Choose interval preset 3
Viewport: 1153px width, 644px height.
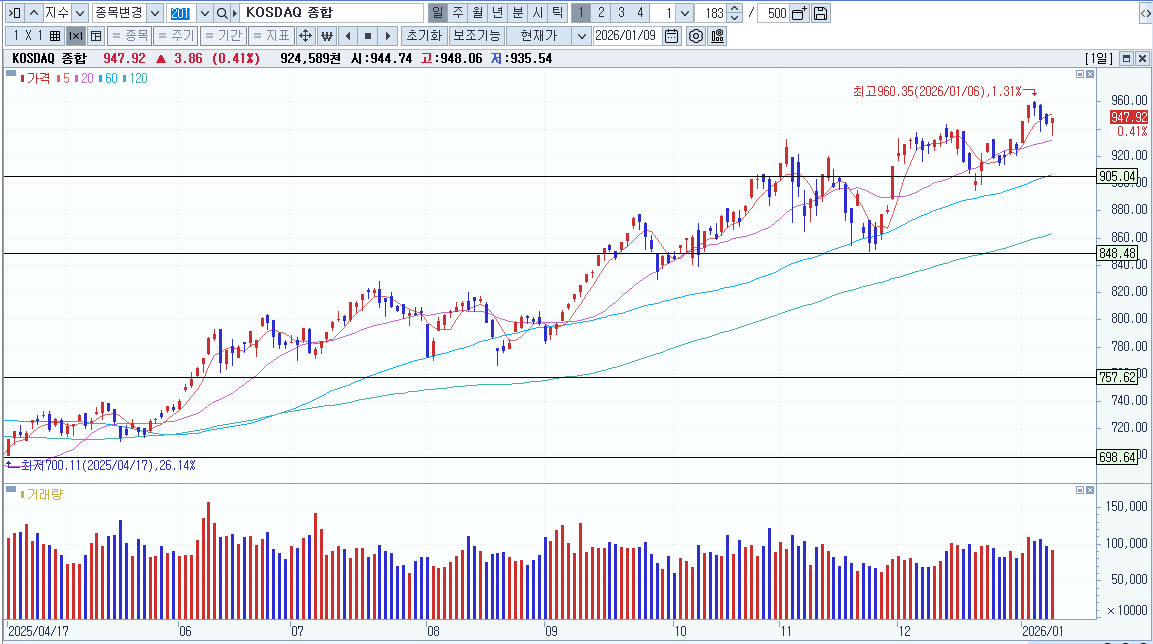pos(621,12)
